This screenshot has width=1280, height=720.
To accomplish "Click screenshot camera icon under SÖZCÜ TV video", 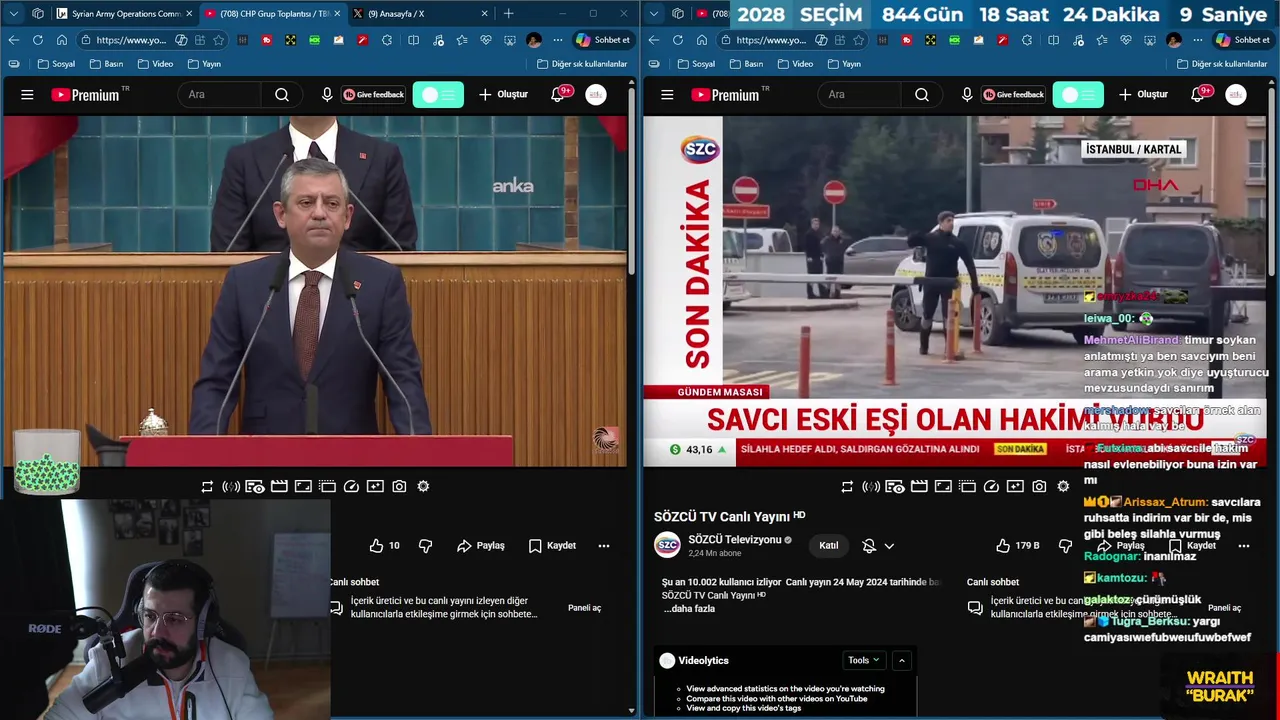I will [x=1039, y=487].
